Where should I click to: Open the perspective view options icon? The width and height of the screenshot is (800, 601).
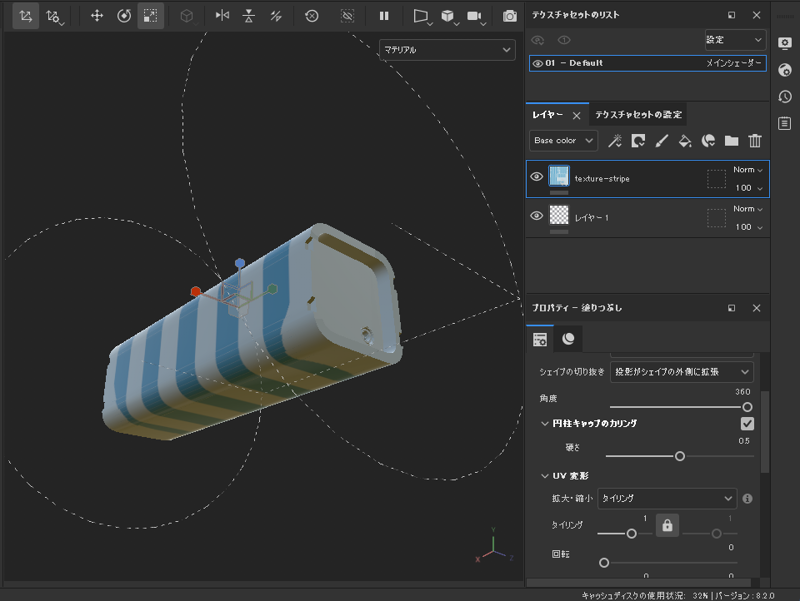[422, 16]
